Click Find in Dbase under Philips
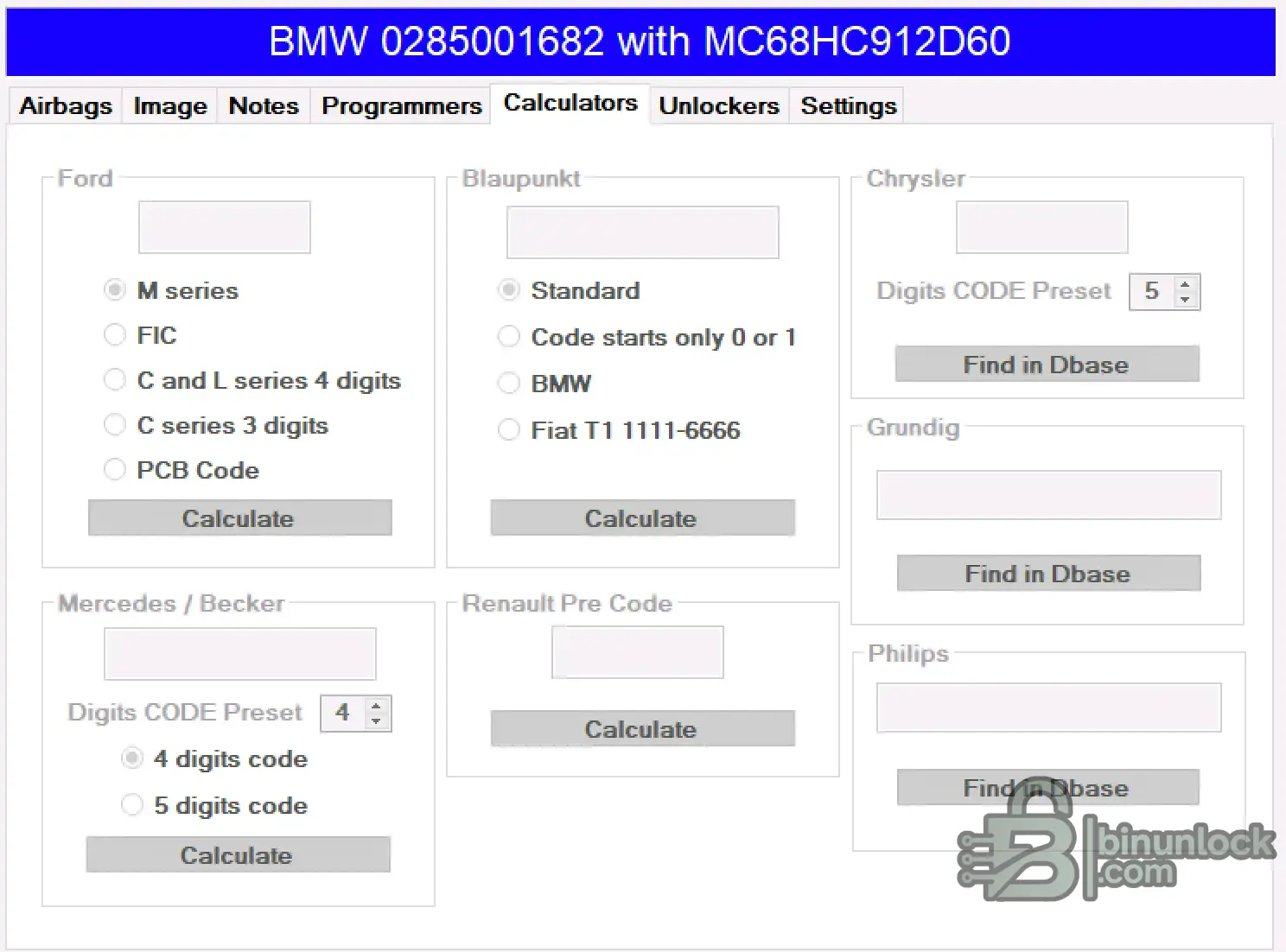Viewport: 1286px width, 952px height. click(1048, 788)
